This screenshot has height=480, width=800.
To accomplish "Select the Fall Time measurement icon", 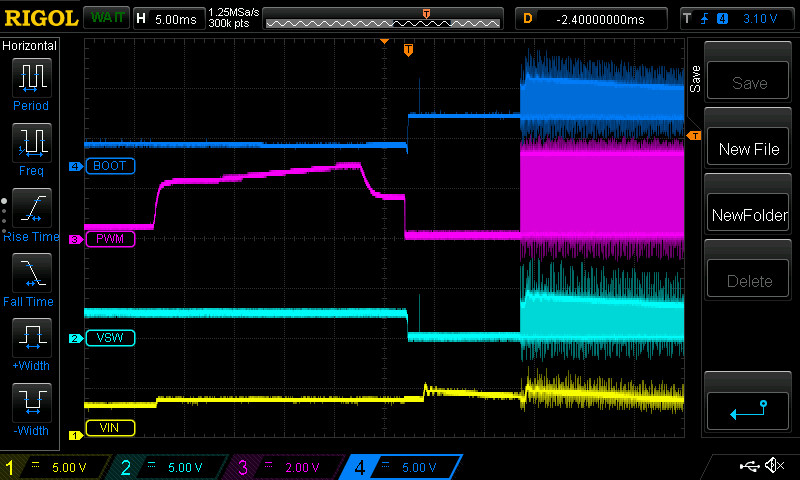I will coord(32,273).
